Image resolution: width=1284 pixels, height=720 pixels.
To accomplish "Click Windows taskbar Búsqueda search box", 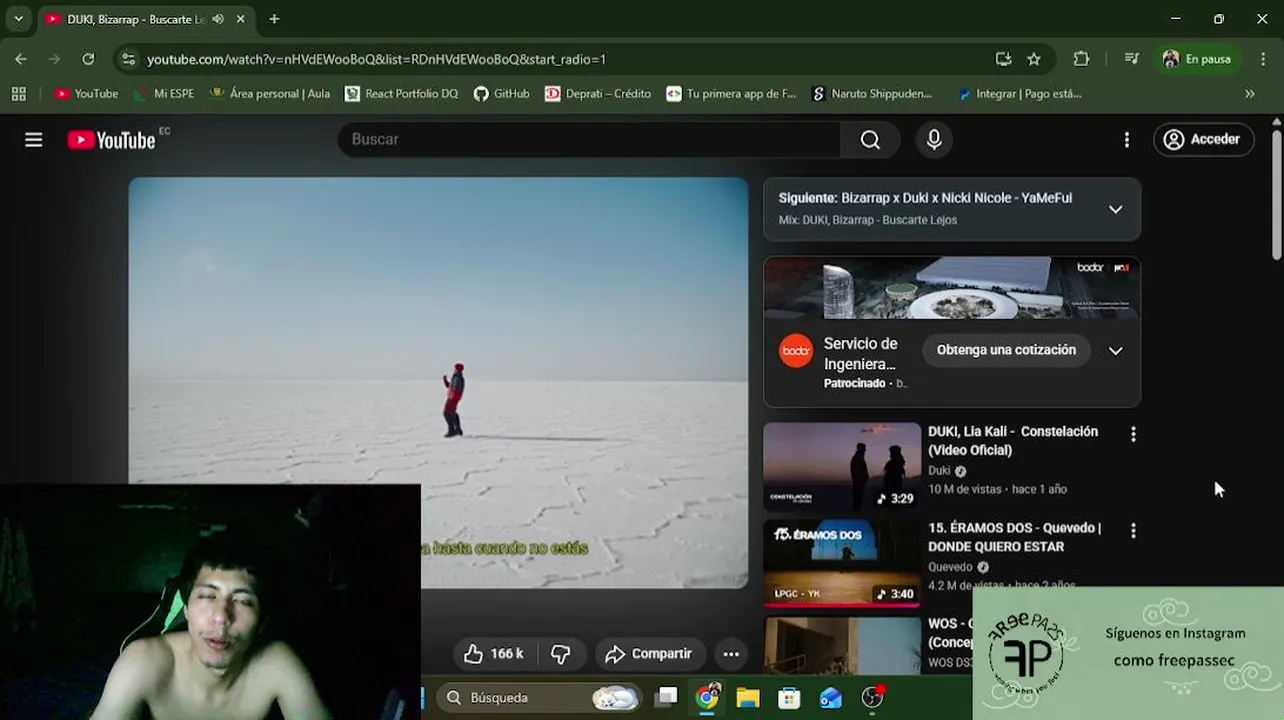I will tap(540, 697).
